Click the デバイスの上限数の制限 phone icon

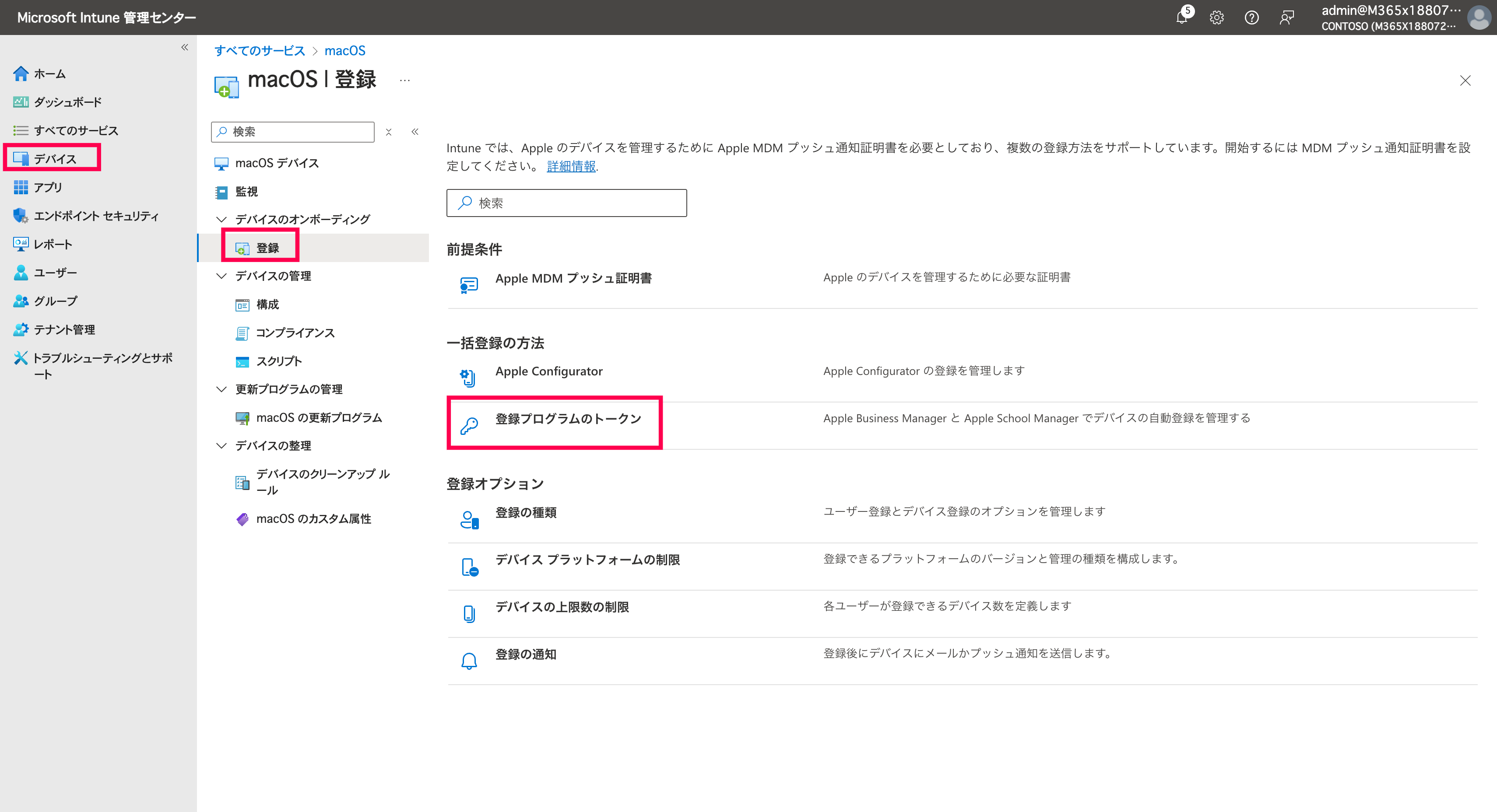pyautogui.click(x=469, y=614)
